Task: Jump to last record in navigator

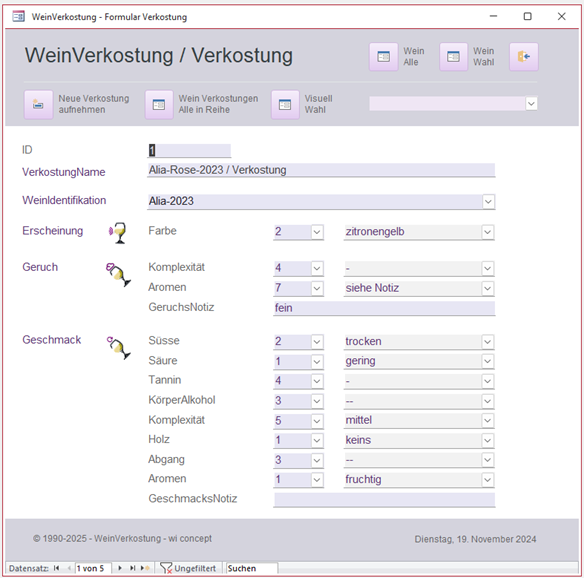Action: pos(132,568)
